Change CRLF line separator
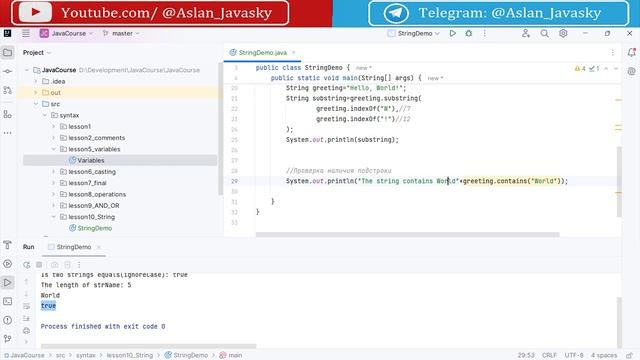The height and width of the screenshot is (360, 640). [x=549, y=356]
